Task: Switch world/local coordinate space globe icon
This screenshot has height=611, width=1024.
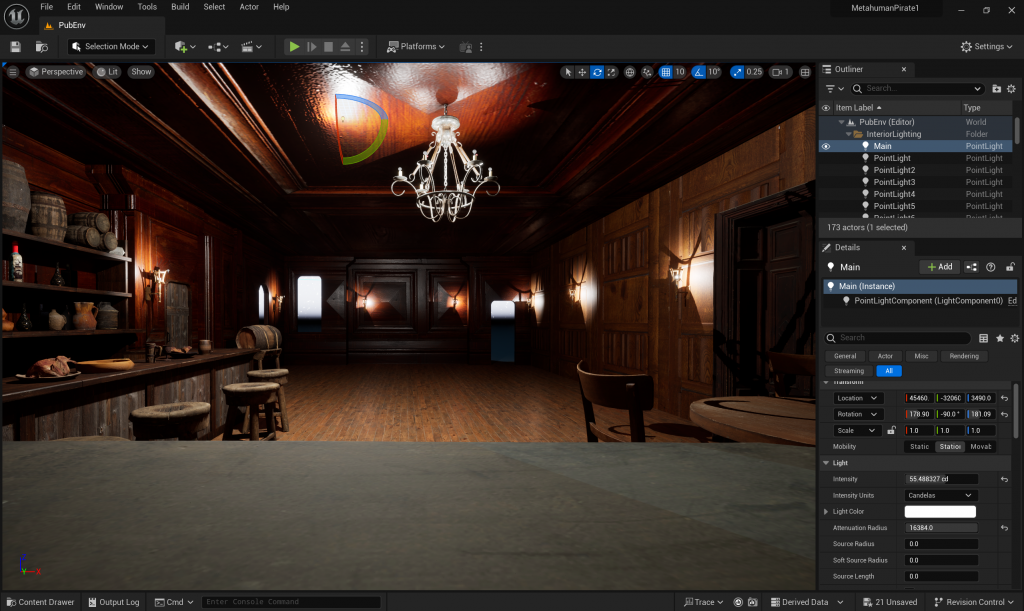Action: [x=630, y=72]
